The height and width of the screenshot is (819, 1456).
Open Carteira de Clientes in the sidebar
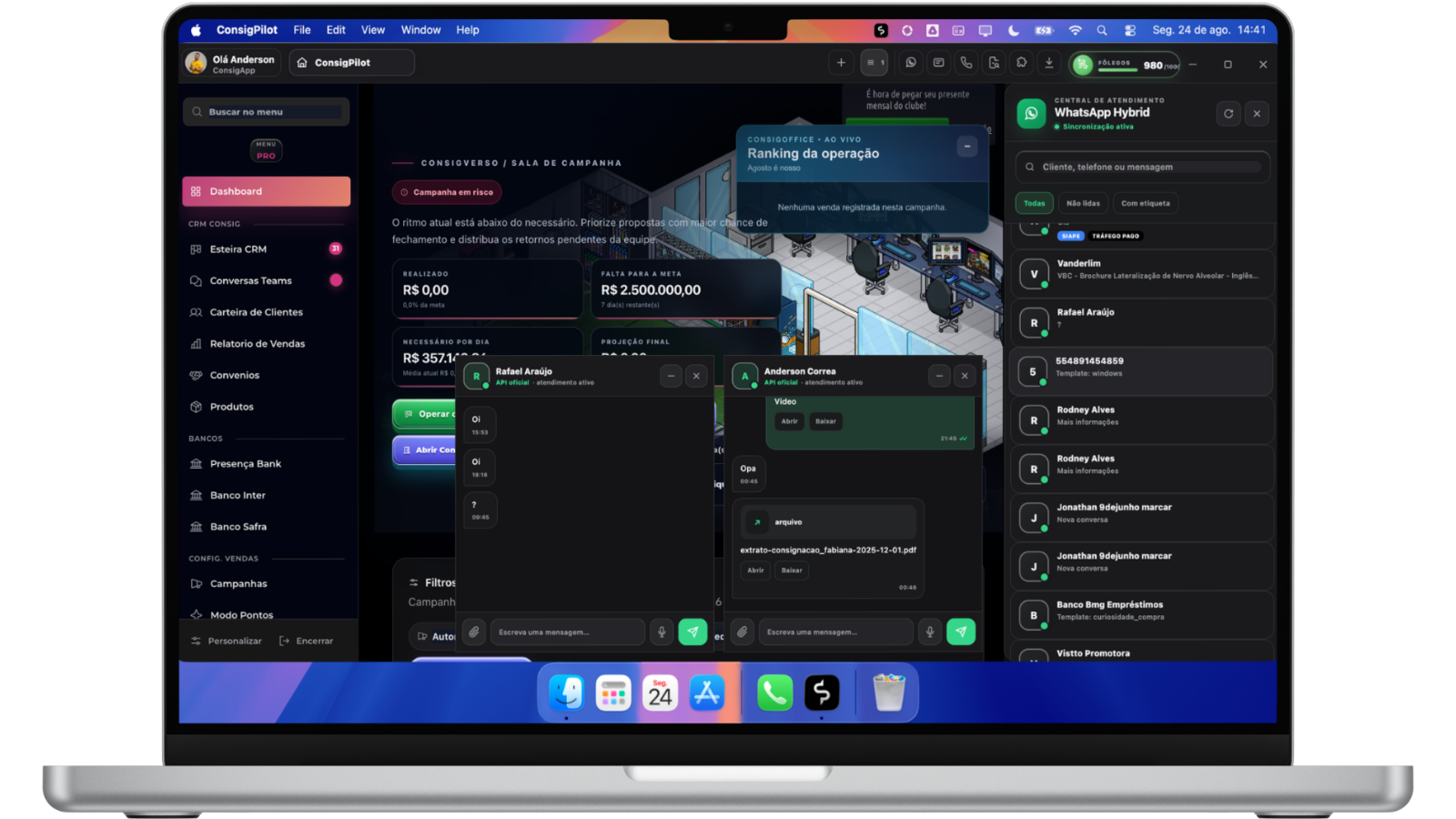266,312
